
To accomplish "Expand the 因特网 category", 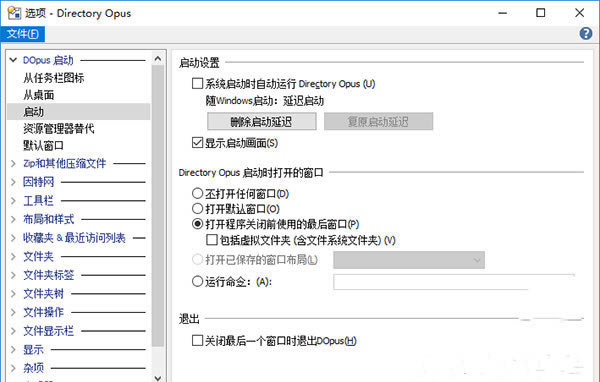I will tap(13, 182).
